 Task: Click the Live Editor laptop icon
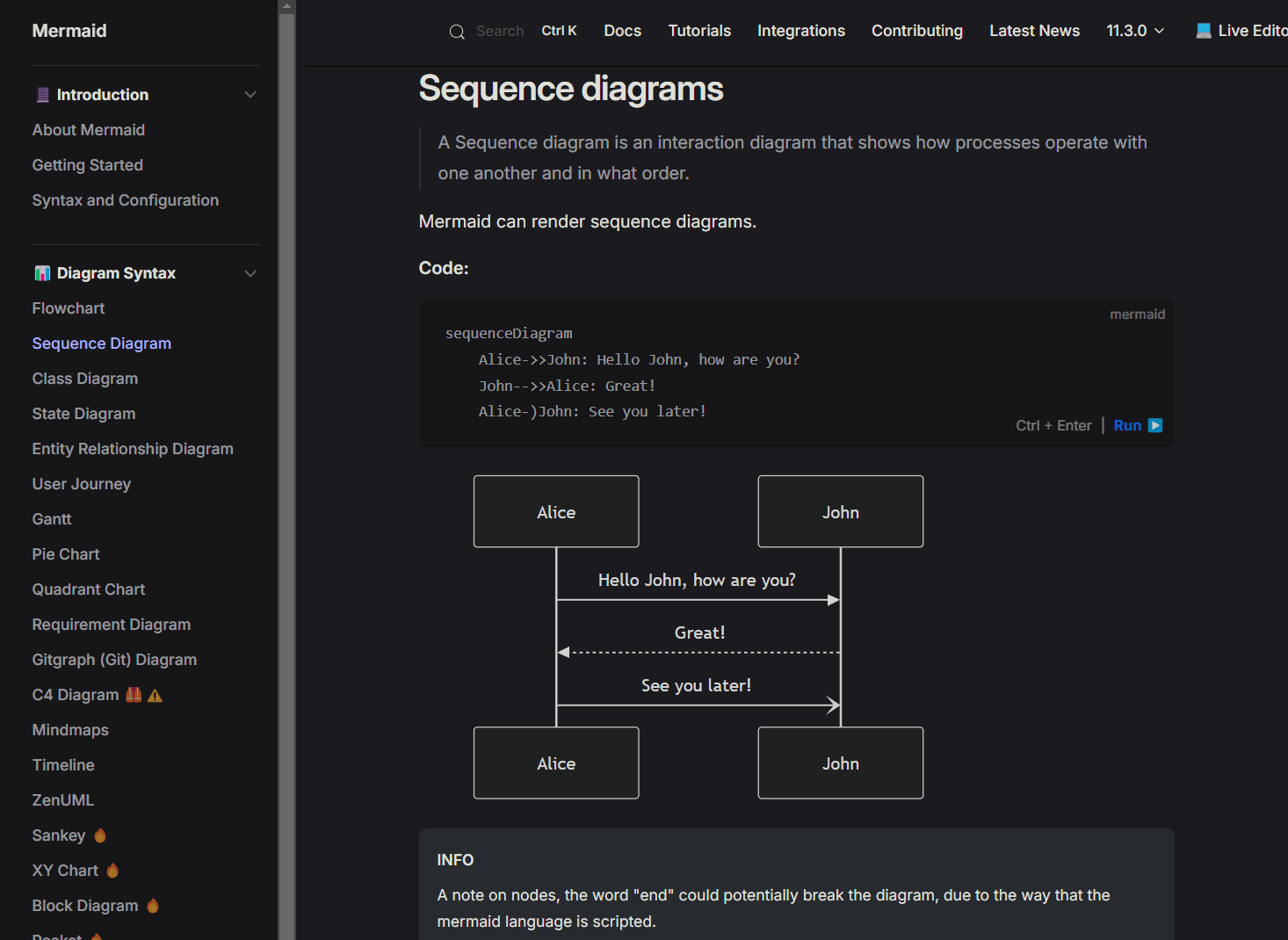(x=1204, y=31)
